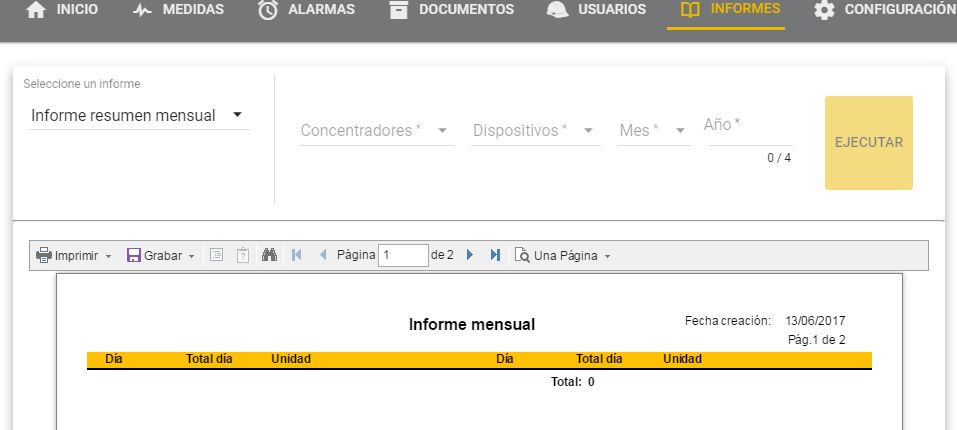Click the 0 / 4 character counter
Image resolution: width=957 pixels, height=430 pixels.
[779, 158]
